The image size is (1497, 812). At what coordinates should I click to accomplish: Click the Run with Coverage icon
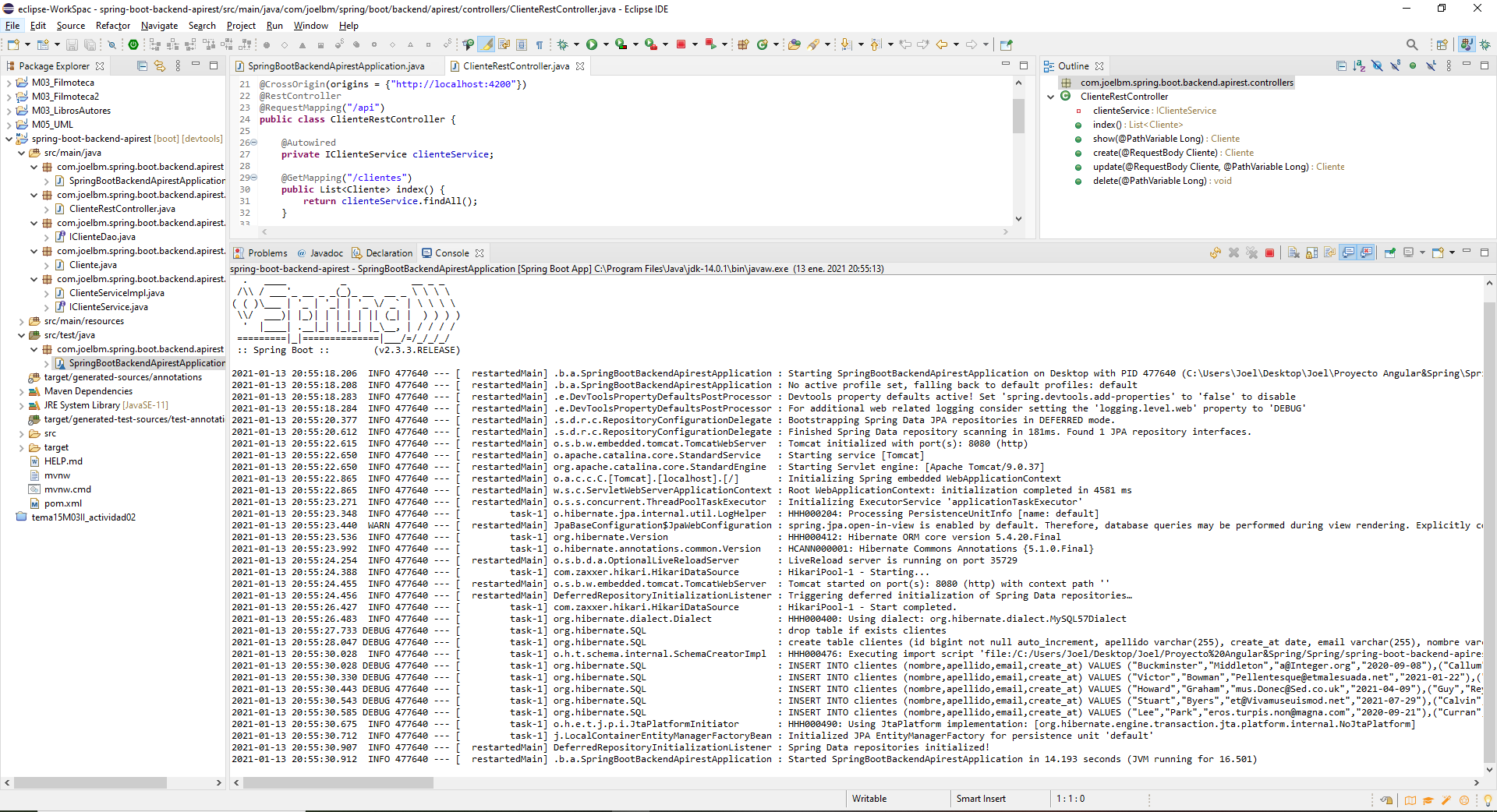click(621, 44)
